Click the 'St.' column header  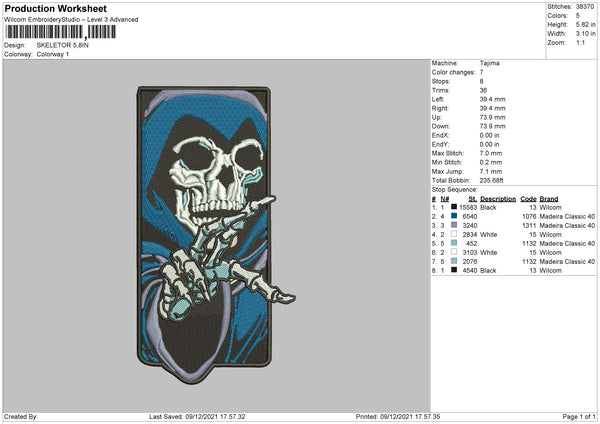point(473,199)
